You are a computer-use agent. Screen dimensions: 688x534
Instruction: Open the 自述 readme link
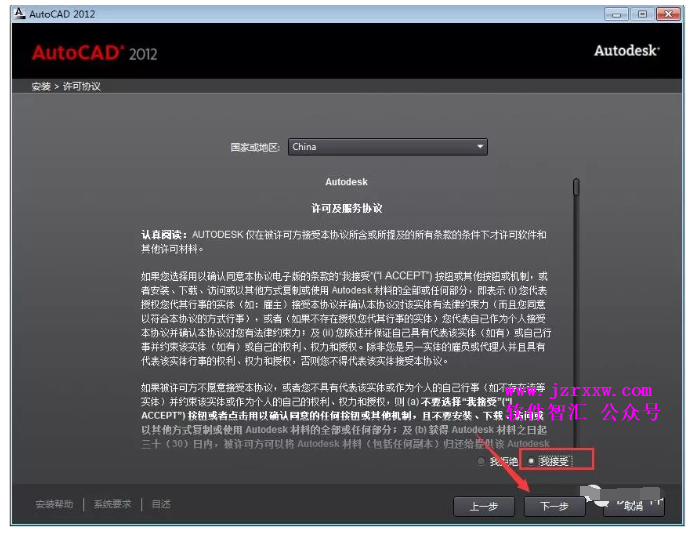(161, 504)
